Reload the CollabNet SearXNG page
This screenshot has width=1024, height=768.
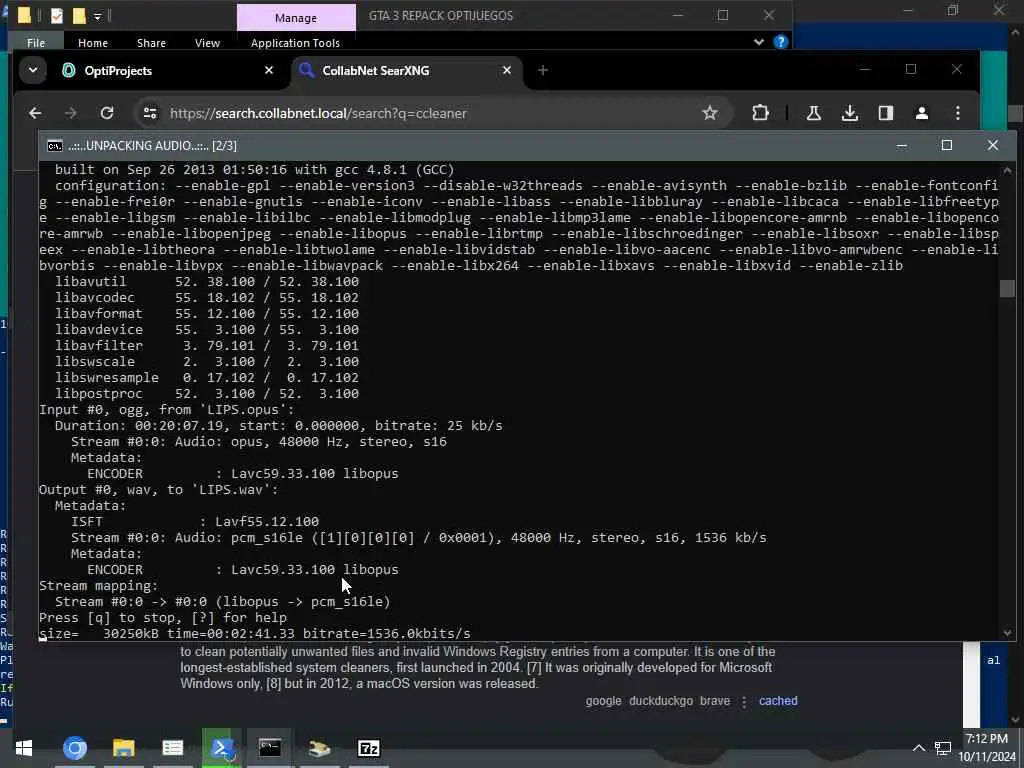pos(107,113)
